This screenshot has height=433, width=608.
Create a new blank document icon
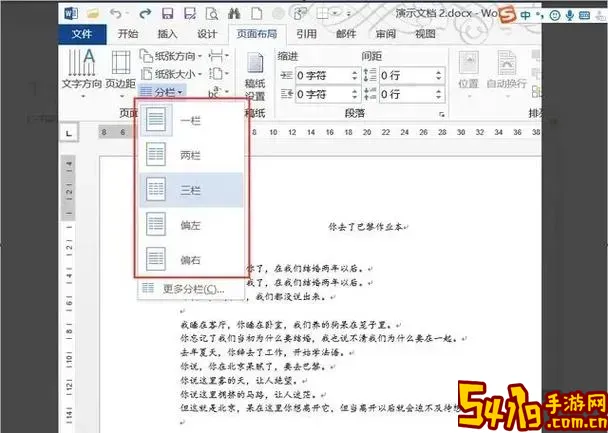click(256, 14)
